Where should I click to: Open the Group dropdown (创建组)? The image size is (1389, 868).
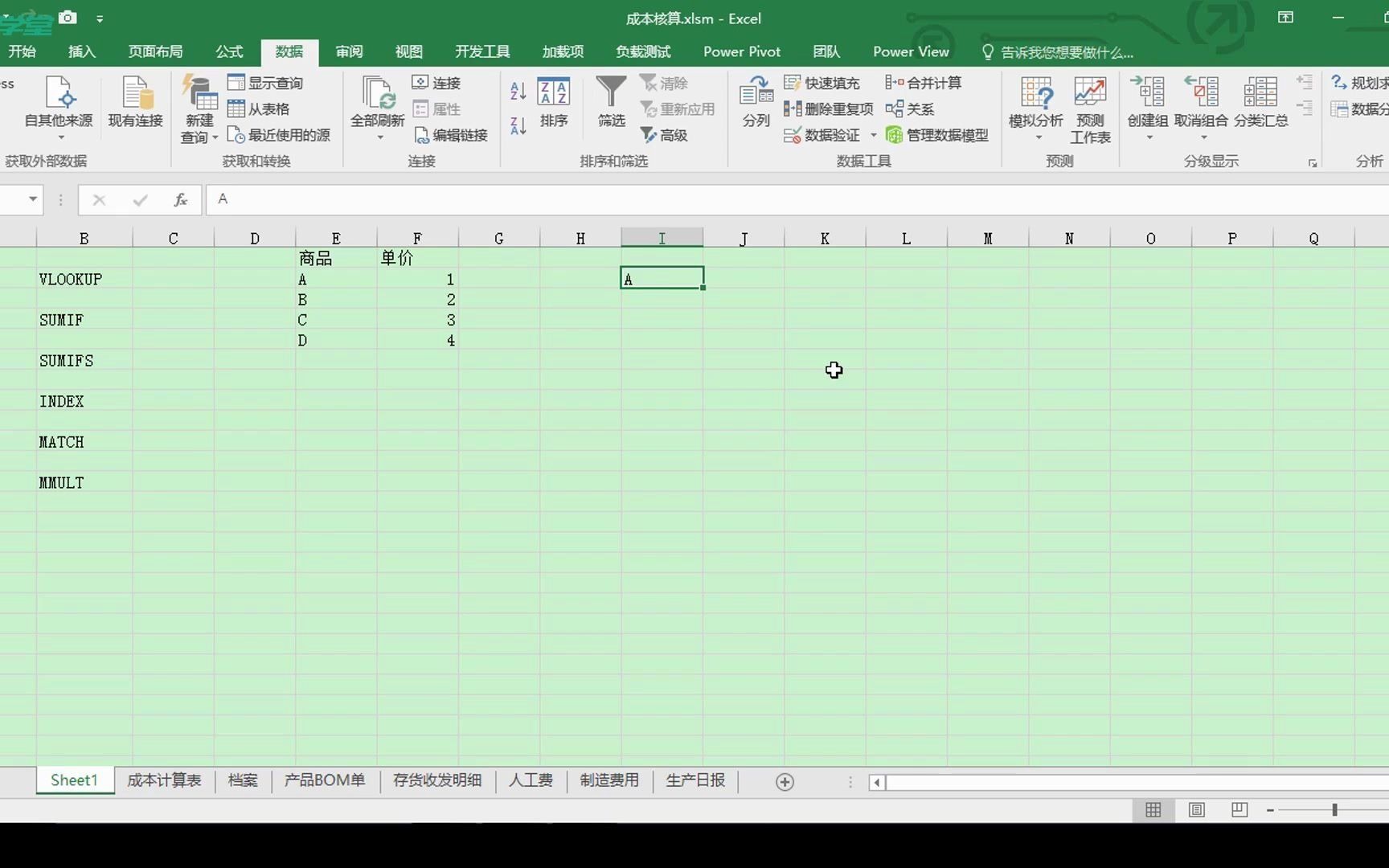(1148, 108)
